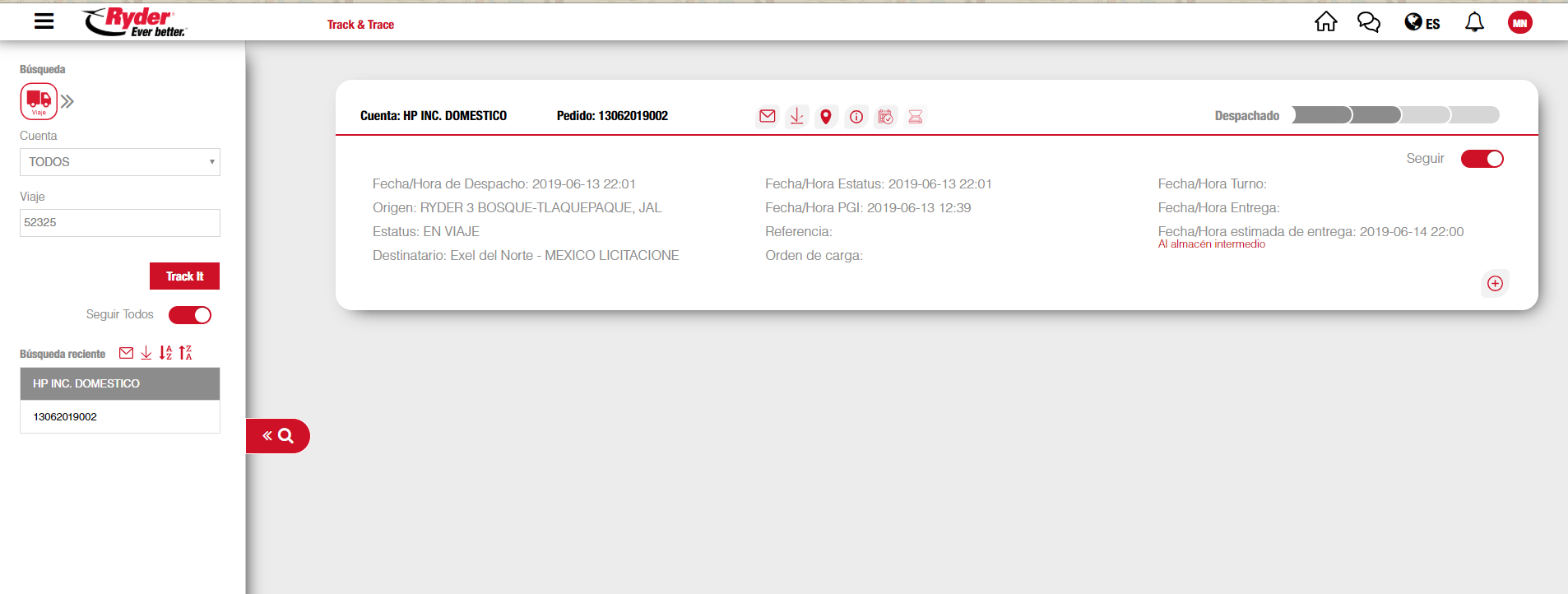Expand order details with plus icon
Image resolution: width=1568 pixels, height=594 pixels.
(1495, 284)
